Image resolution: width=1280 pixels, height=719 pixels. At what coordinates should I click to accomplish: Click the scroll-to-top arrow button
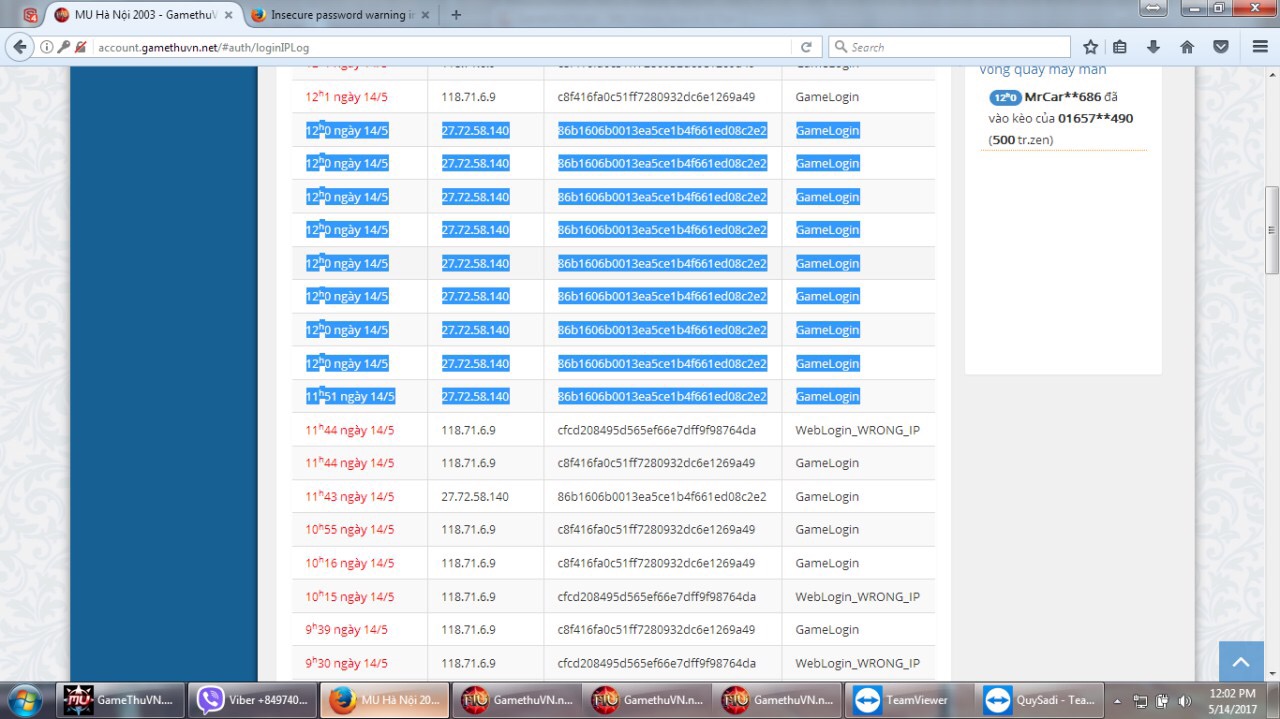click(x=1241, y=662)
